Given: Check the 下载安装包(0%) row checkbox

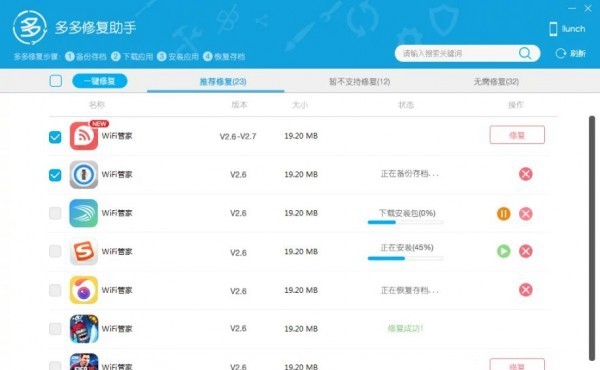Looking at the screenshot, I should pos(55,213).
